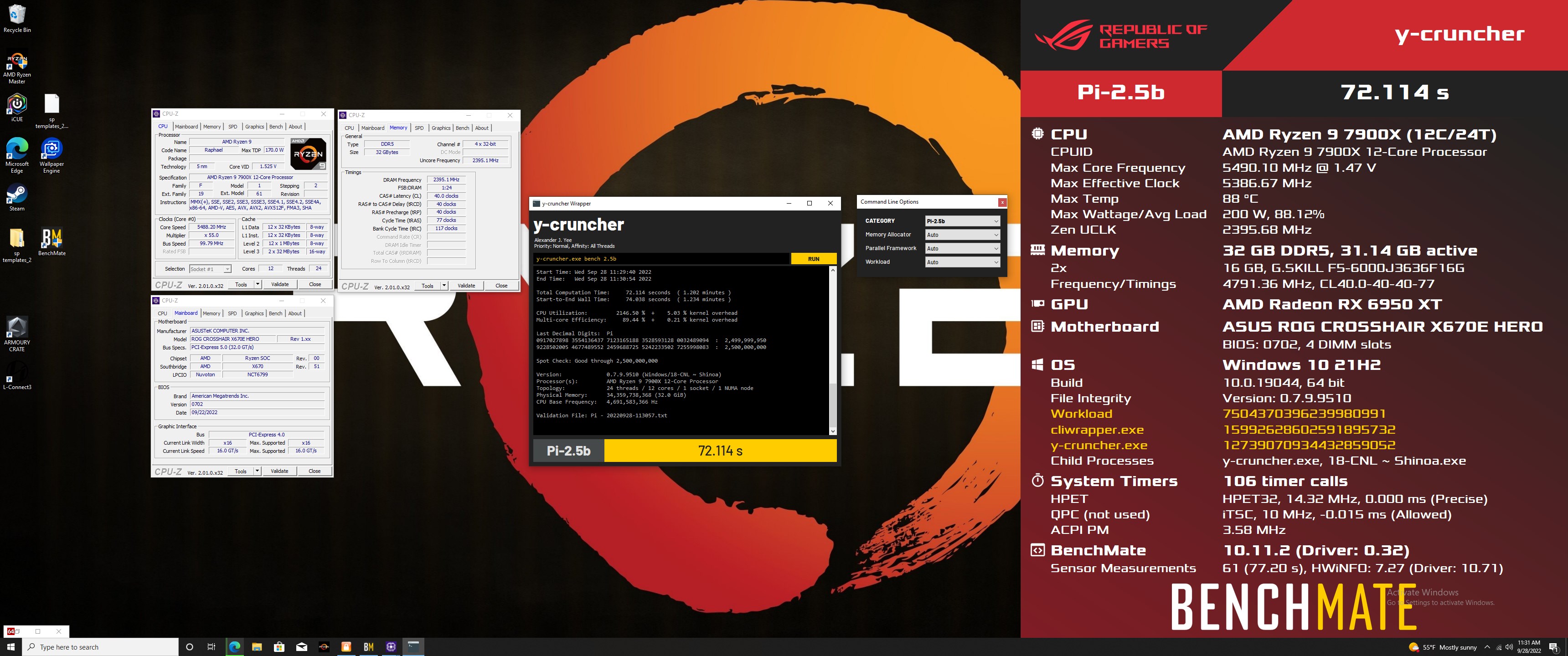The height and width of the screenshot is (656, 1568).
Task: Switch to the SPD tab in CPU-Z processor window
Action: pyautogui.click(x=232, y=127)
